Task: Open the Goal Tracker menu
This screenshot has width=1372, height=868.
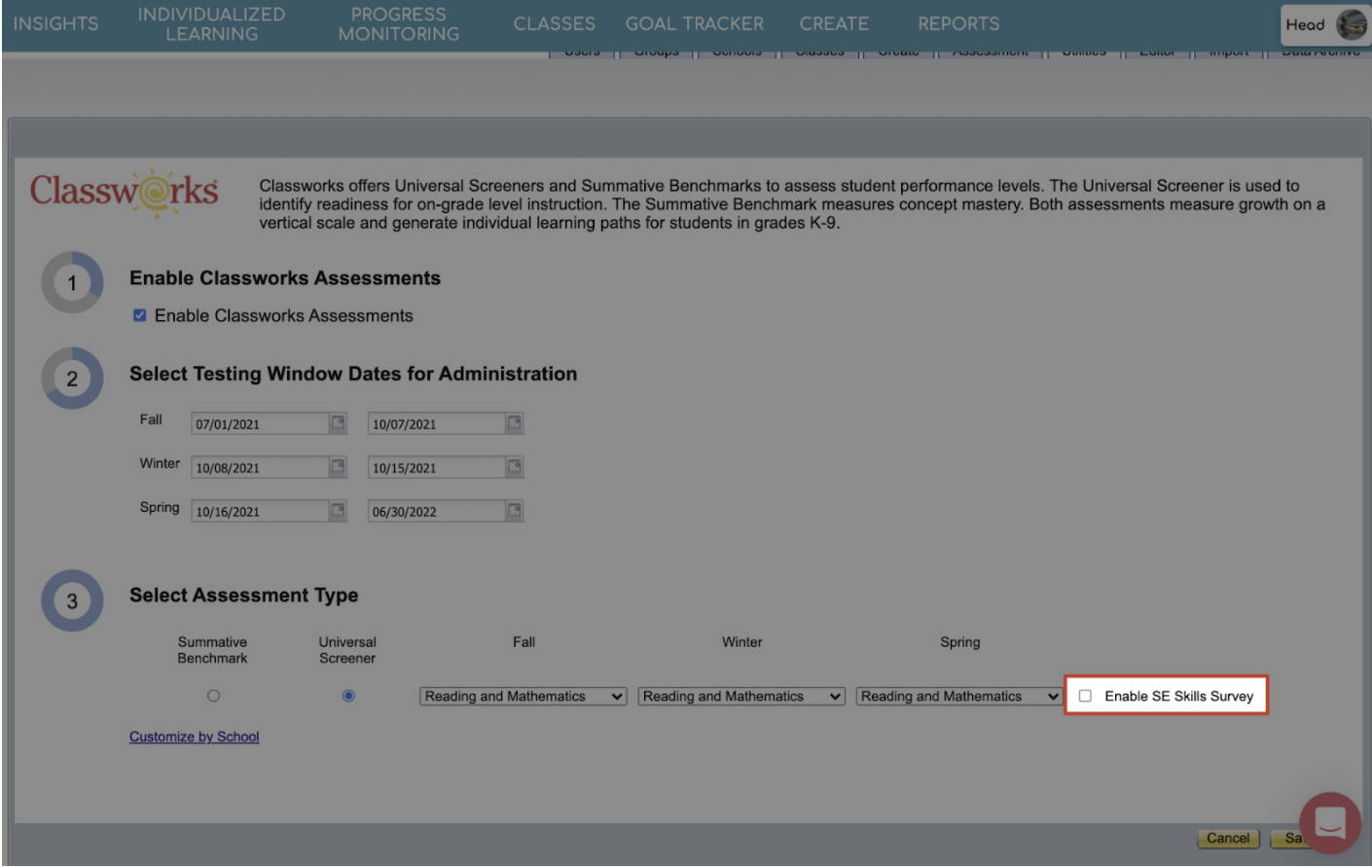Action: click(x=695, y=23)
